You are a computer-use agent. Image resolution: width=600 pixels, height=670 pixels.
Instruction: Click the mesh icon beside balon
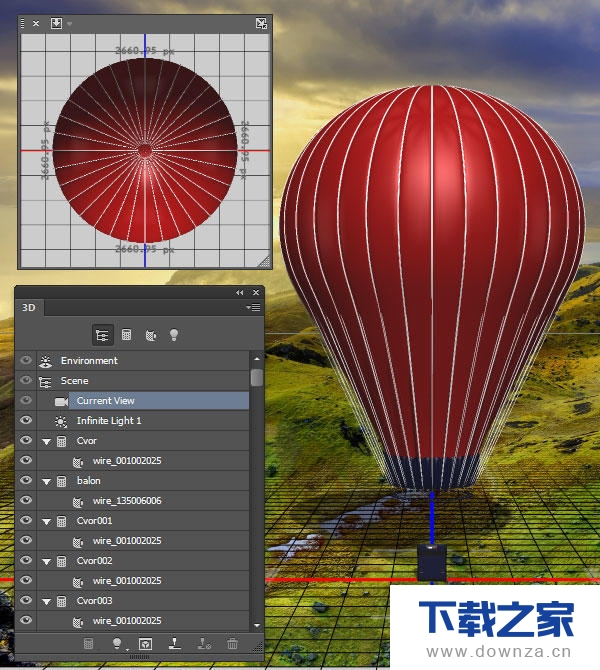(62, 481)
